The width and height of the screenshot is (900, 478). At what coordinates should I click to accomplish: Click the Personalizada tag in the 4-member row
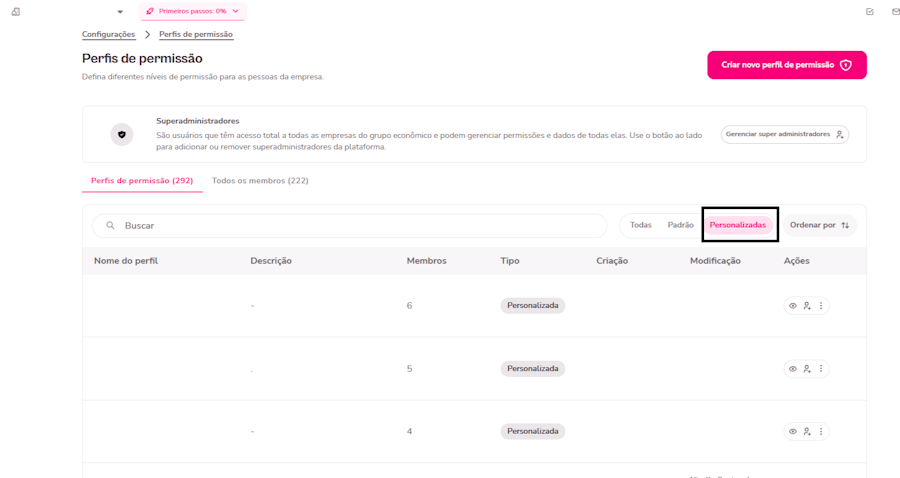tap(533, 431)
